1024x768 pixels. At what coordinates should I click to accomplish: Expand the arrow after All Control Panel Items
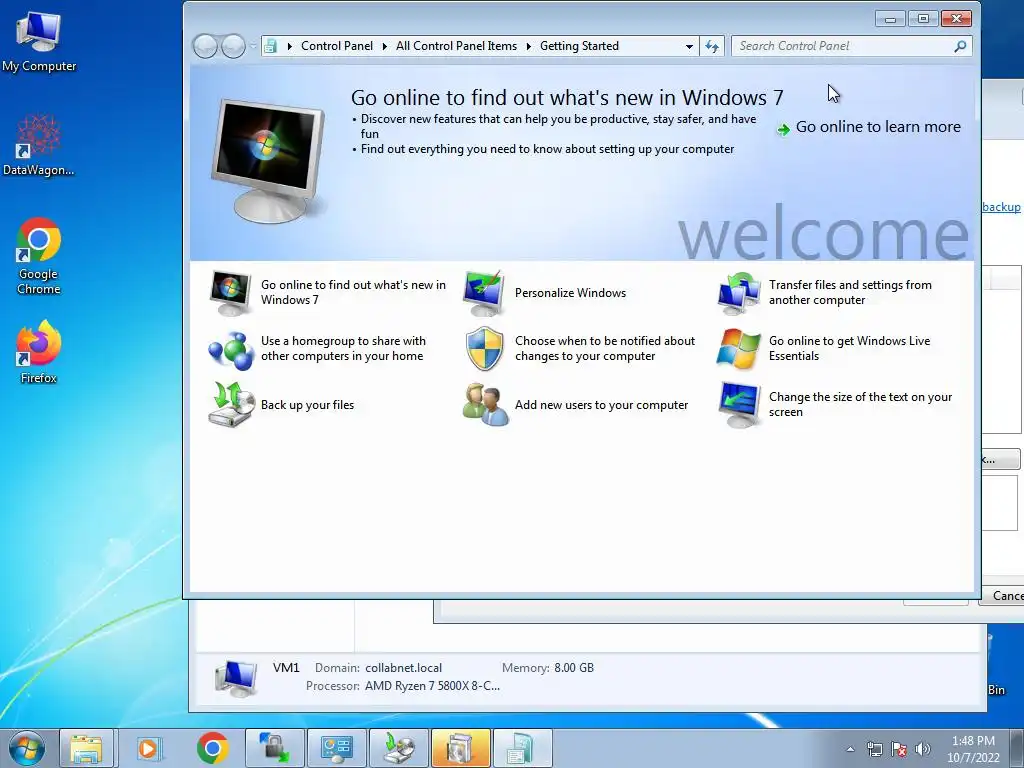(x=528, y=46)
